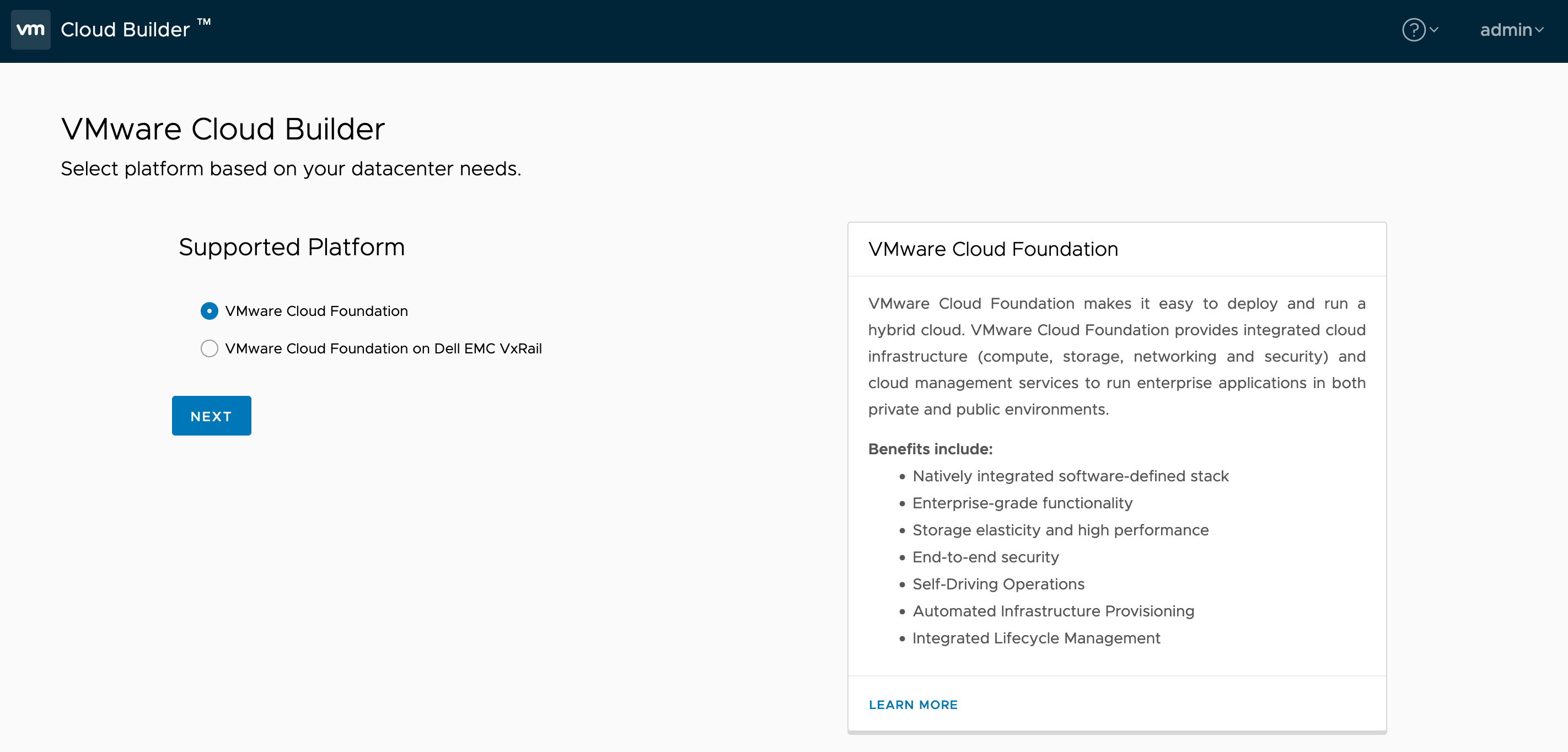1568x752 pixels.
Task: Click Enterprise-grade functionality bullet
Action: pos(1022,503)
